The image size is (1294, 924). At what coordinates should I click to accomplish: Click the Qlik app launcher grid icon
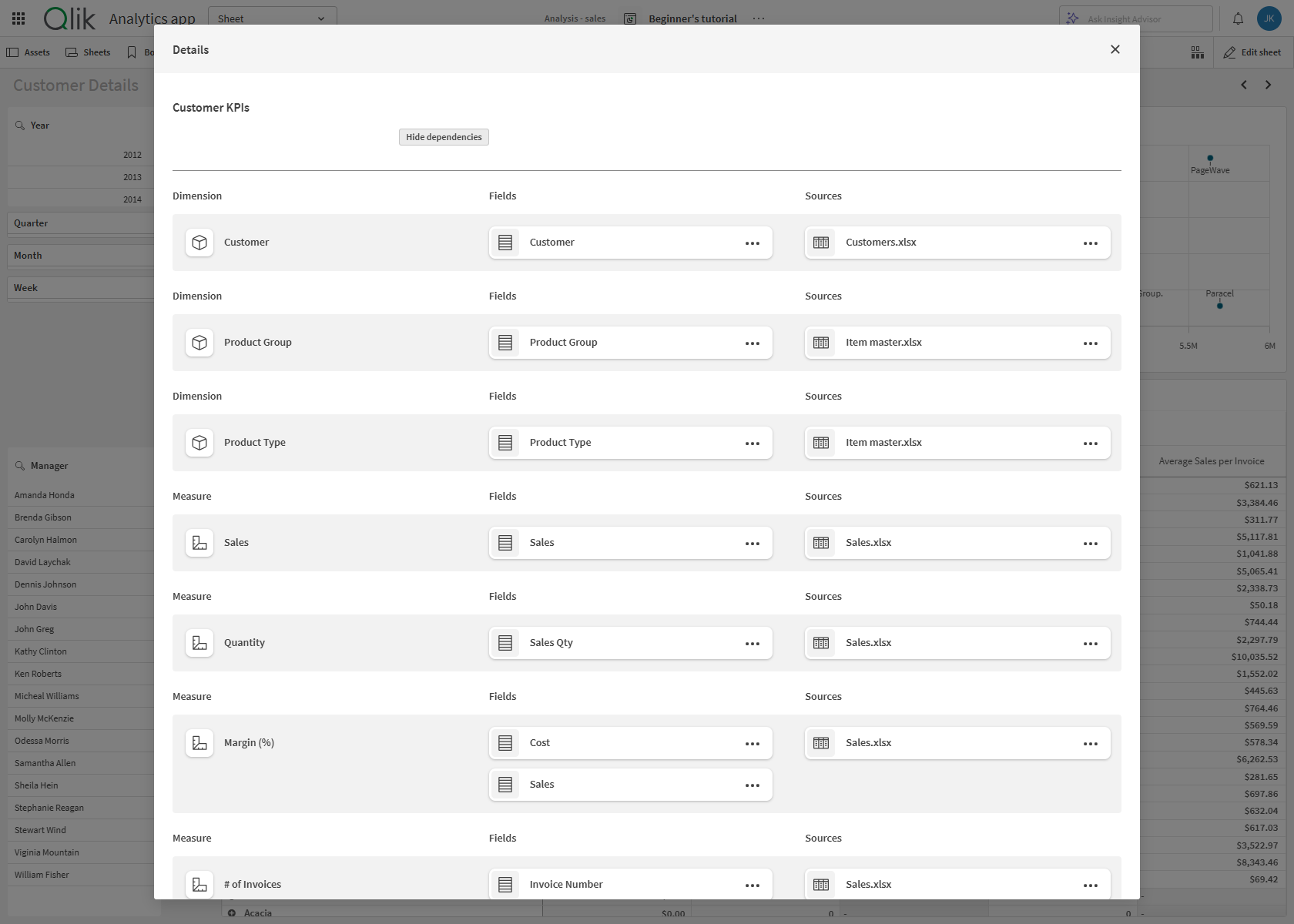[18, 18]
